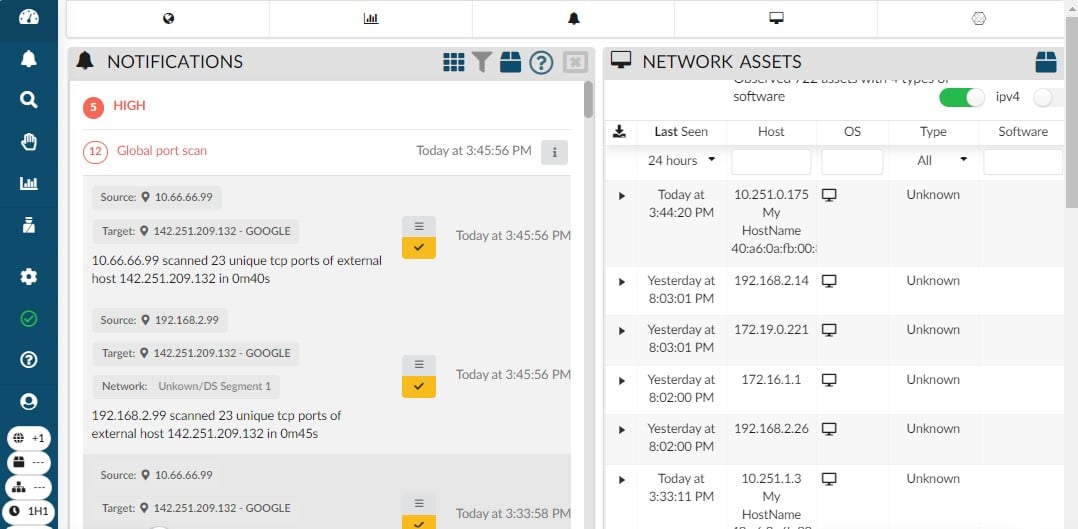Click the Notifications panel scrollbar thumb
Screen dimensions: 1078x529
click(588, 100)
